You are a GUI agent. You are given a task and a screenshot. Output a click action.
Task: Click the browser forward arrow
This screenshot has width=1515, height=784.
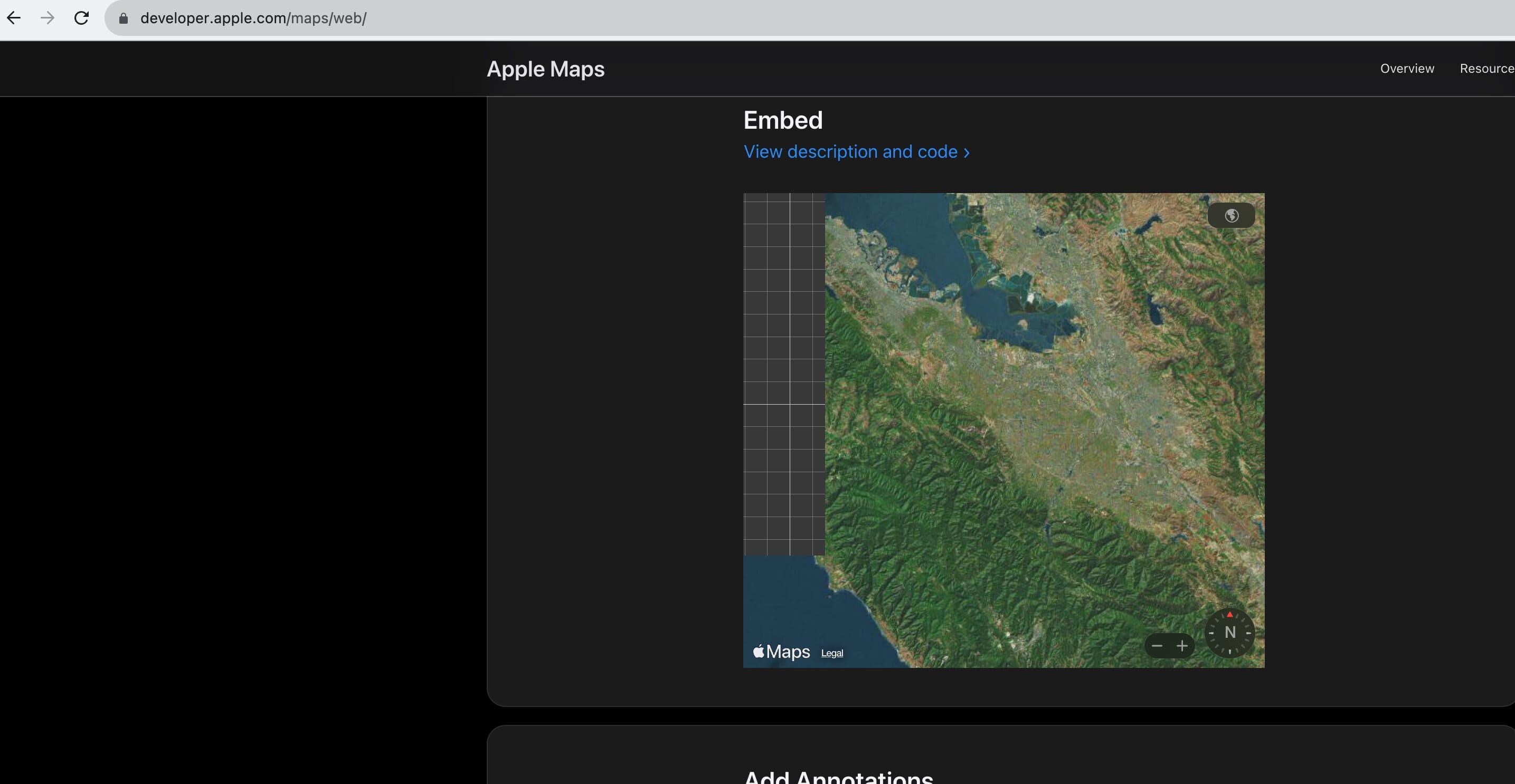48,18
